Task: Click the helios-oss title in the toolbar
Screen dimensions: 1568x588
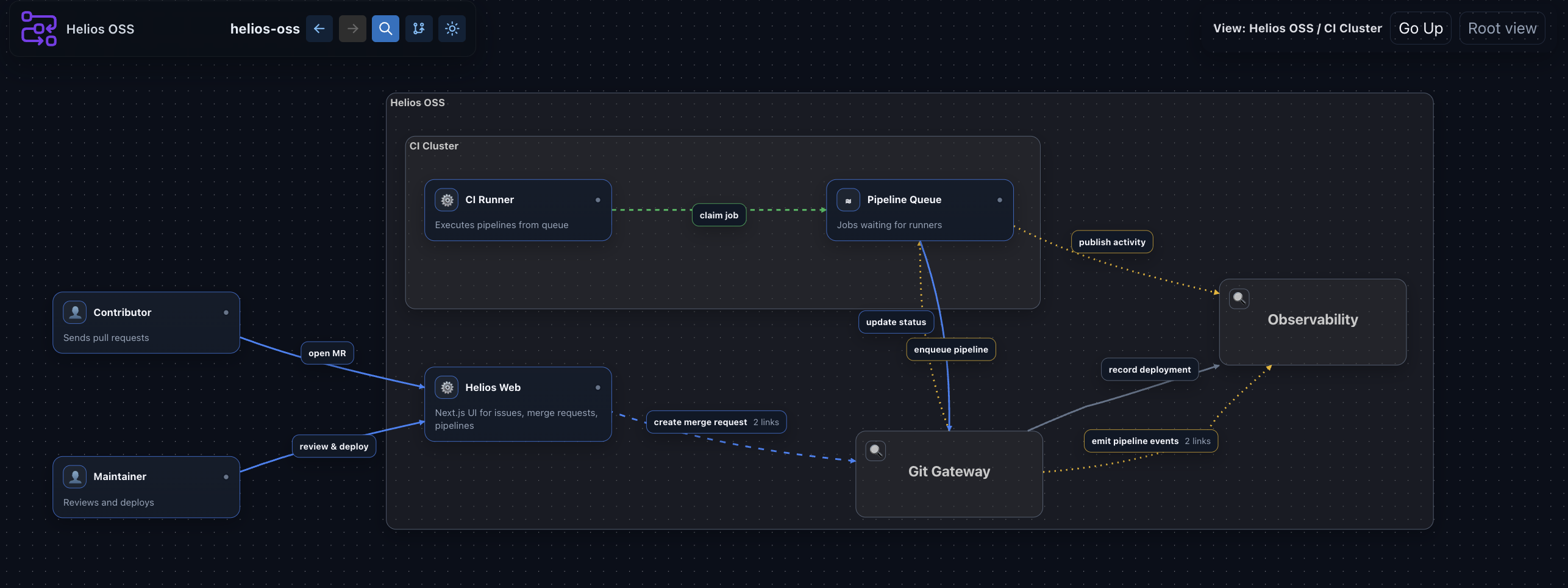Action: [265, 28]
